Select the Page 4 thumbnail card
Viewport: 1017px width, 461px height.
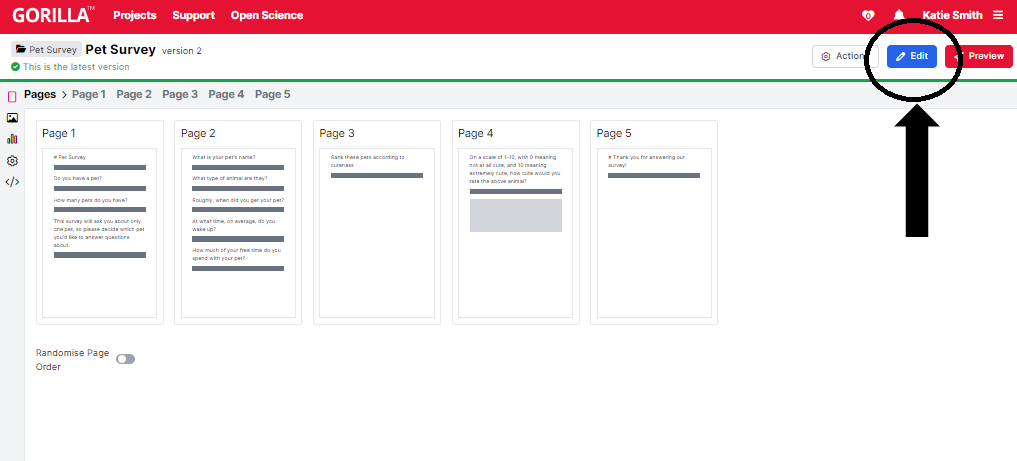515,222
